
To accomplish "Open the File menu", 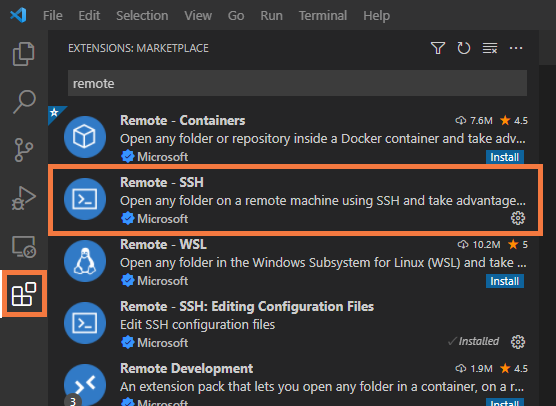I will pyautogui.click(x=53, y=16).
